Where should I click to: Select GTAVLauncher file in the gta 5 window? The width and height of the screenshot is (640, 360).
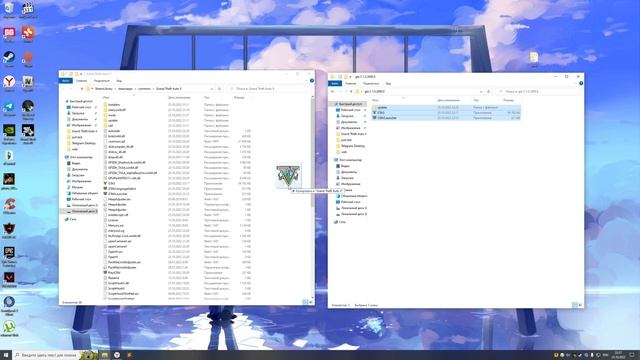pos(386,118)
